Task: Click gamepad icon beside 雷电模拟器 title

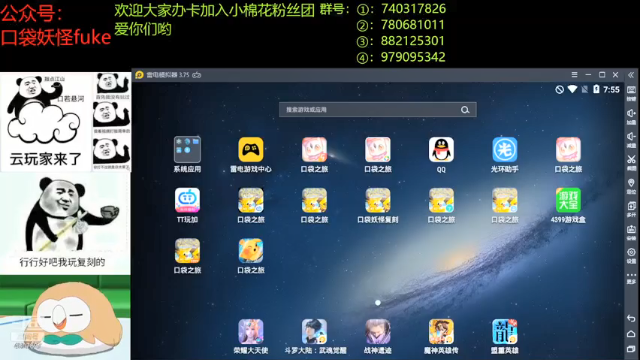Action: (197, 75)
